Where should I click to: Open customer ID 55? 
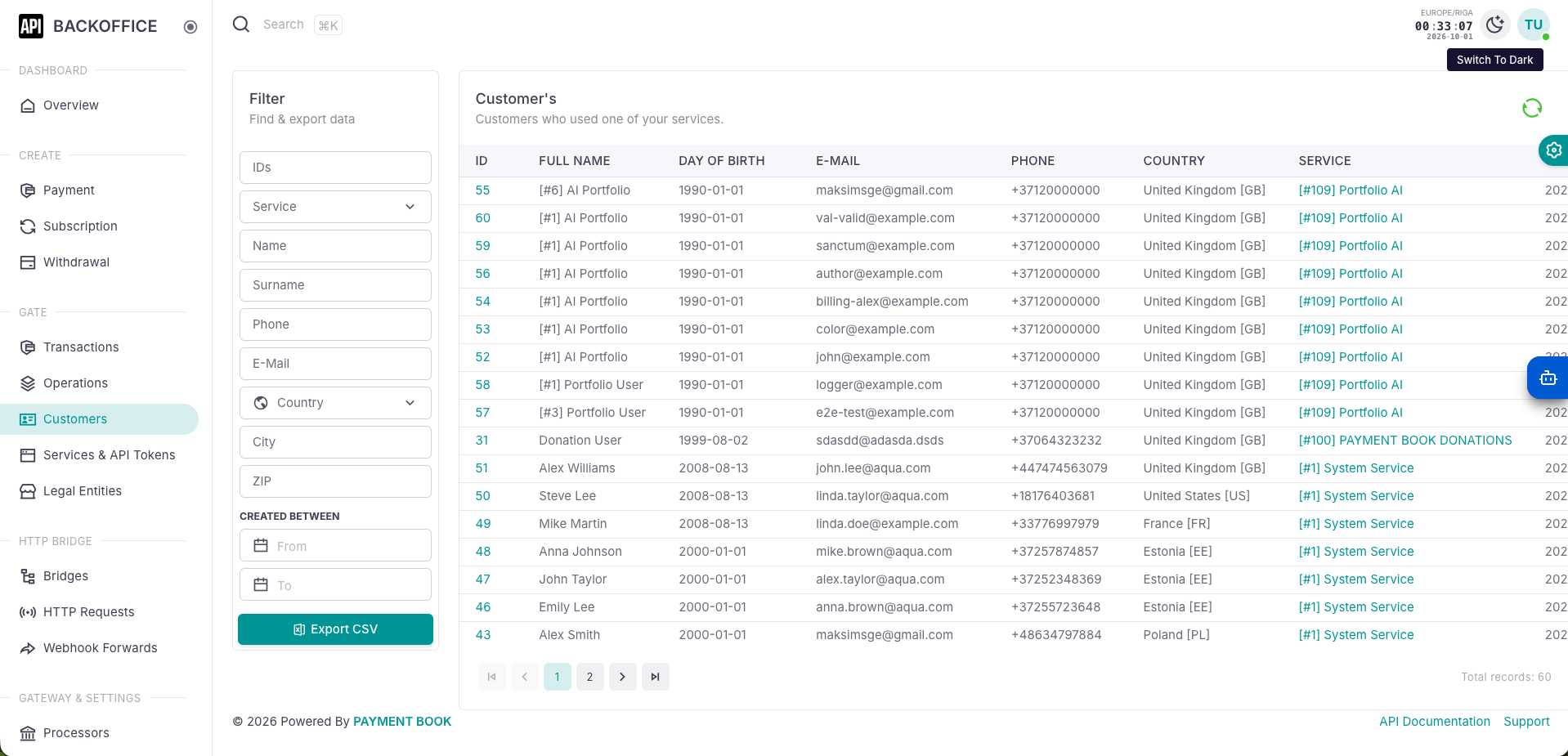coord(482,190)
